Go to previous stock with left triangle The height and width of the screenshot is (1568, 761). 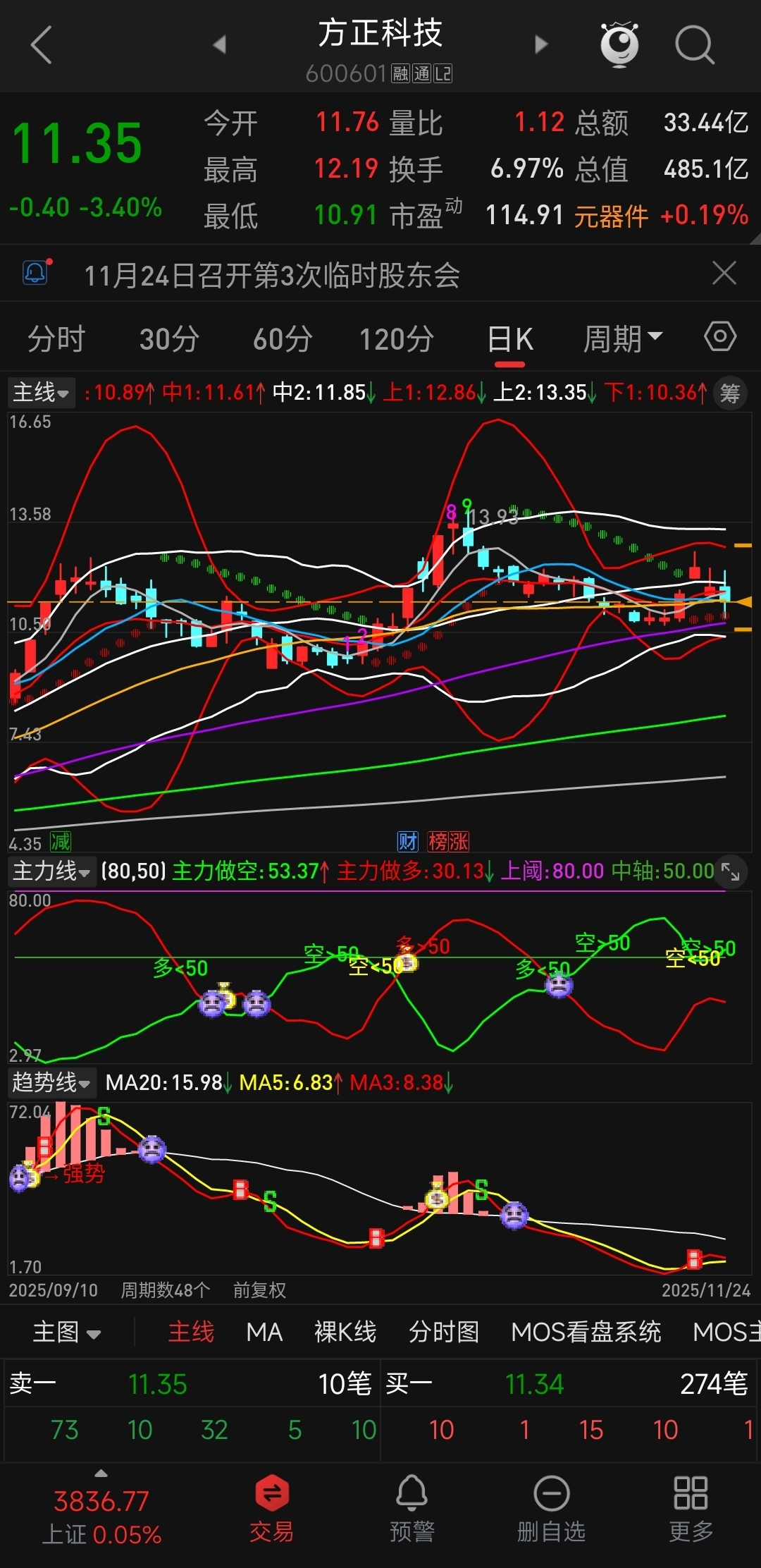click(220, 44)
